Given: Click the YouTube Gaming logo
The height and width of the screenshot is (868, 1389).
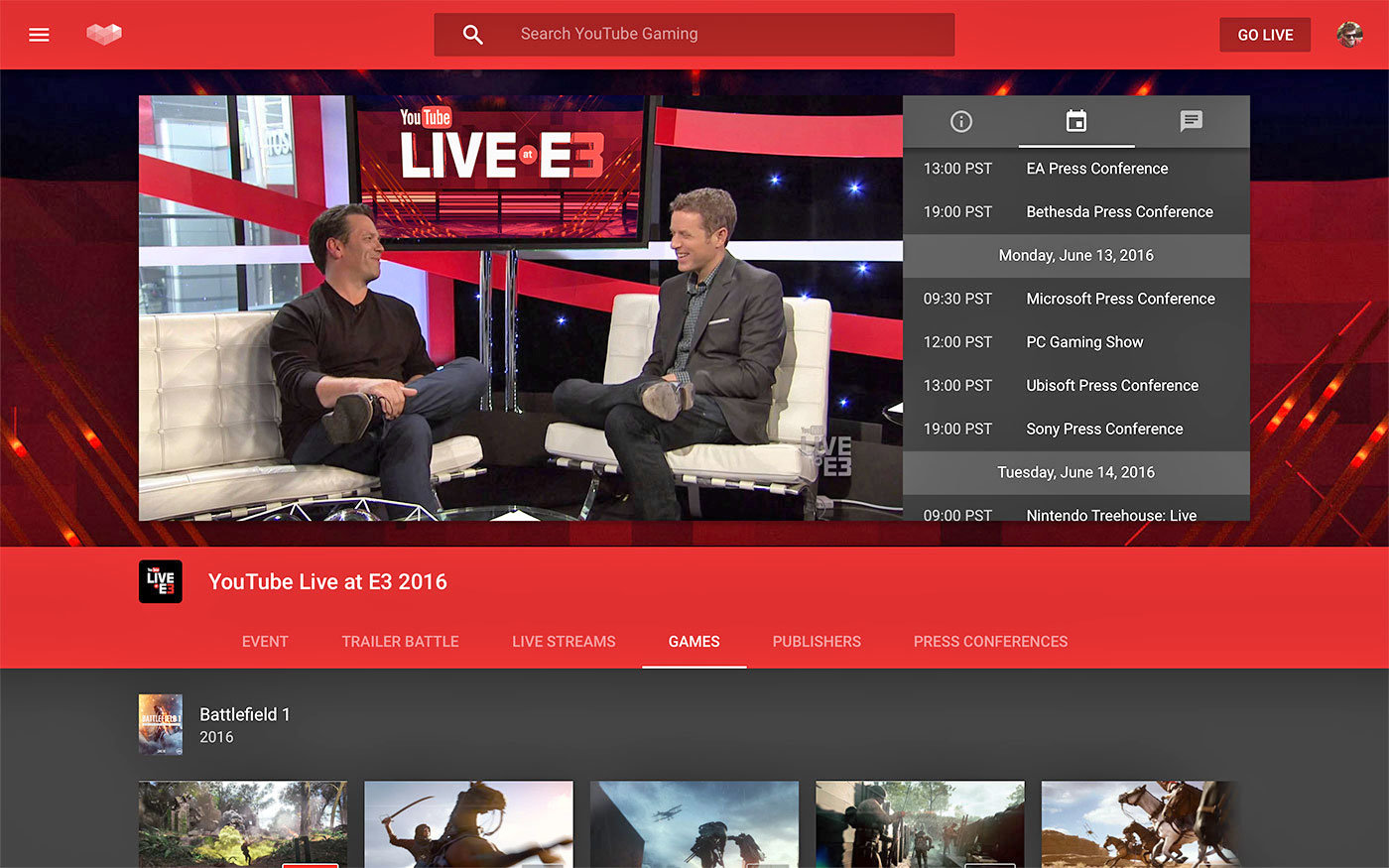Looking at the screenshot, I should tap(103, 33).
